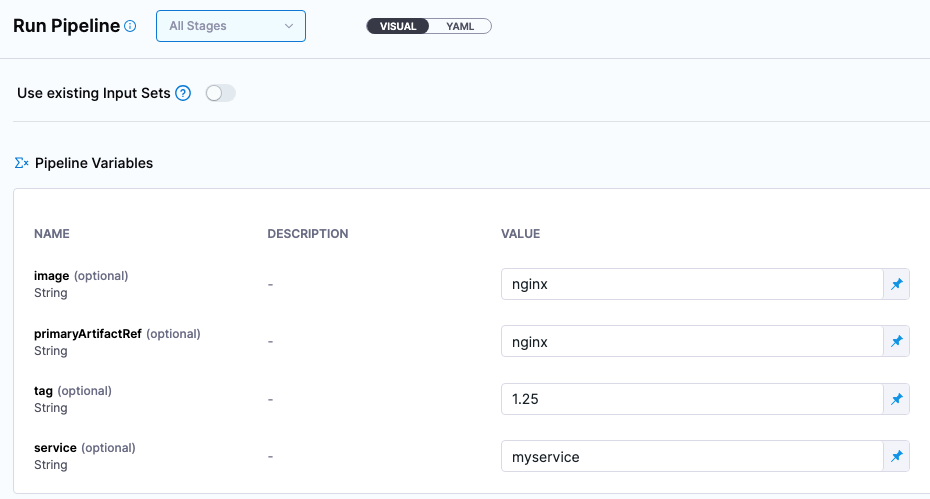Click the pin icon for image variable
This screenshot has height=499, width=930.
point(896,284)
